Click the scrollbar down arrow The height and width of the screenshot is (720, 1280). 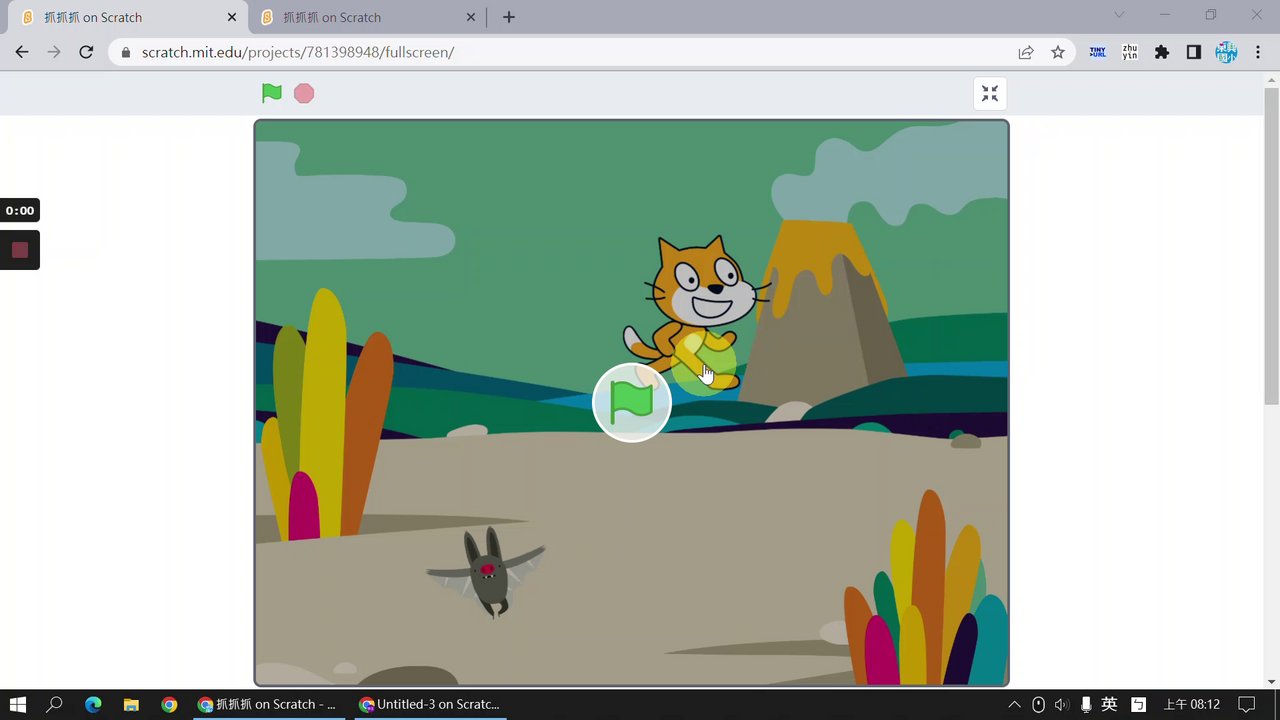coord(1272,681)
